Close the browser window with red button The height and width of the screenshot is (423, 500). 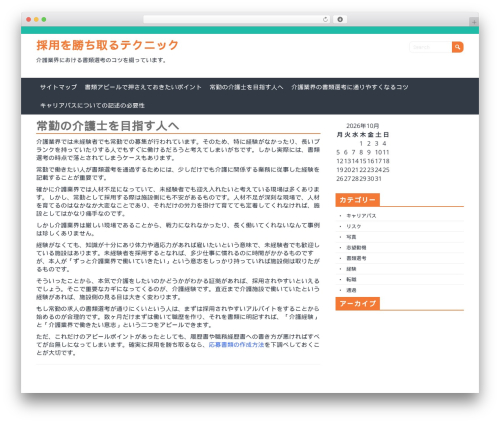(29, 19)
